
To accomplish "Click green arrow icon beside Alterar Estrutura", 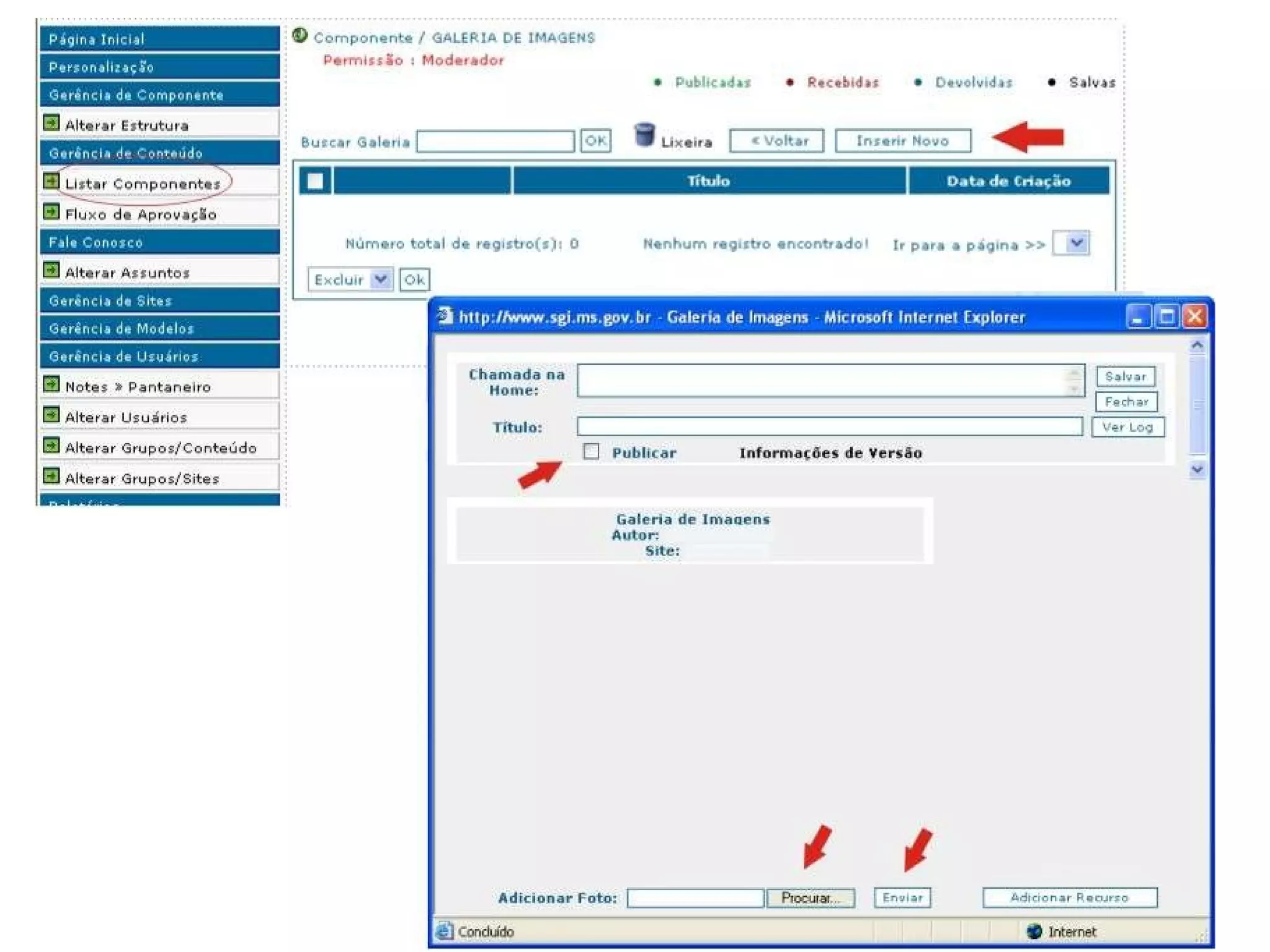I will [x=51, y=123].
